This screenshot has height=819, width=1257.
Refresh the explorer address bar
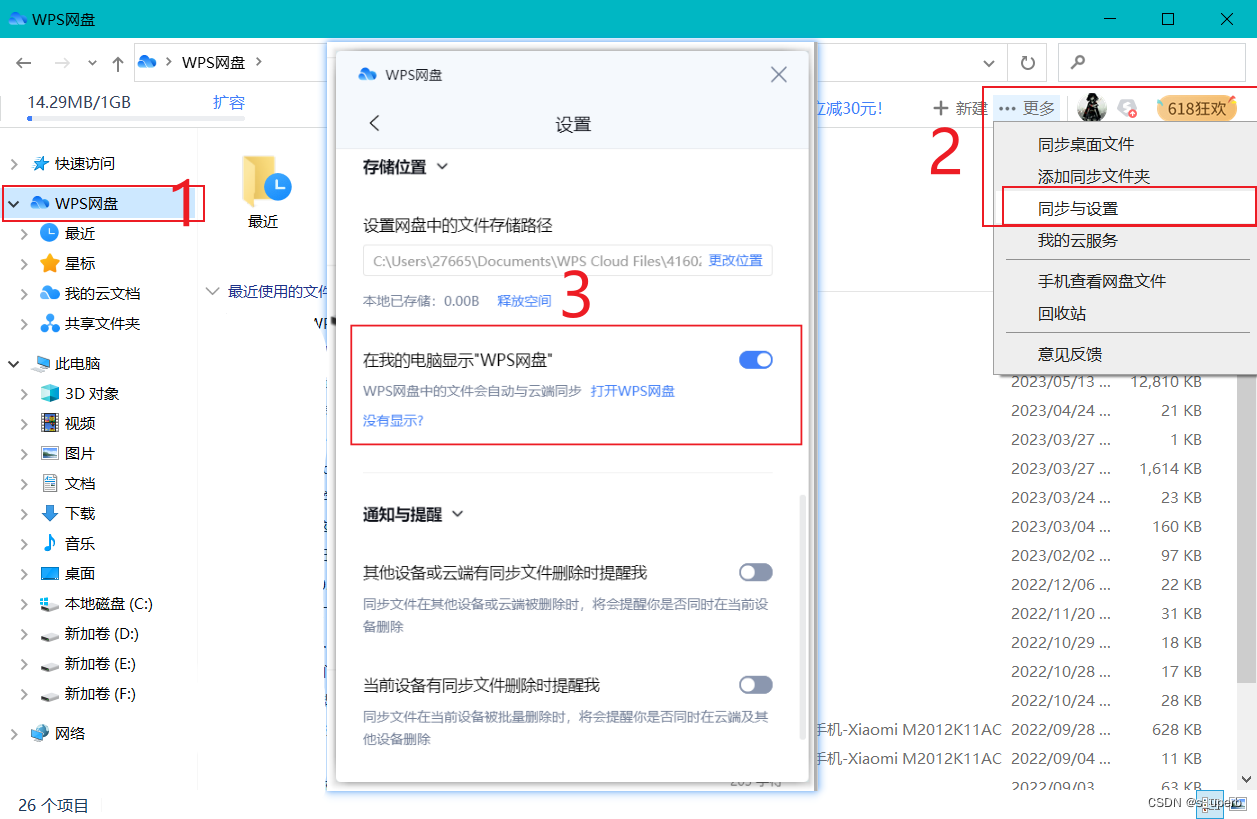[1027, 63]
